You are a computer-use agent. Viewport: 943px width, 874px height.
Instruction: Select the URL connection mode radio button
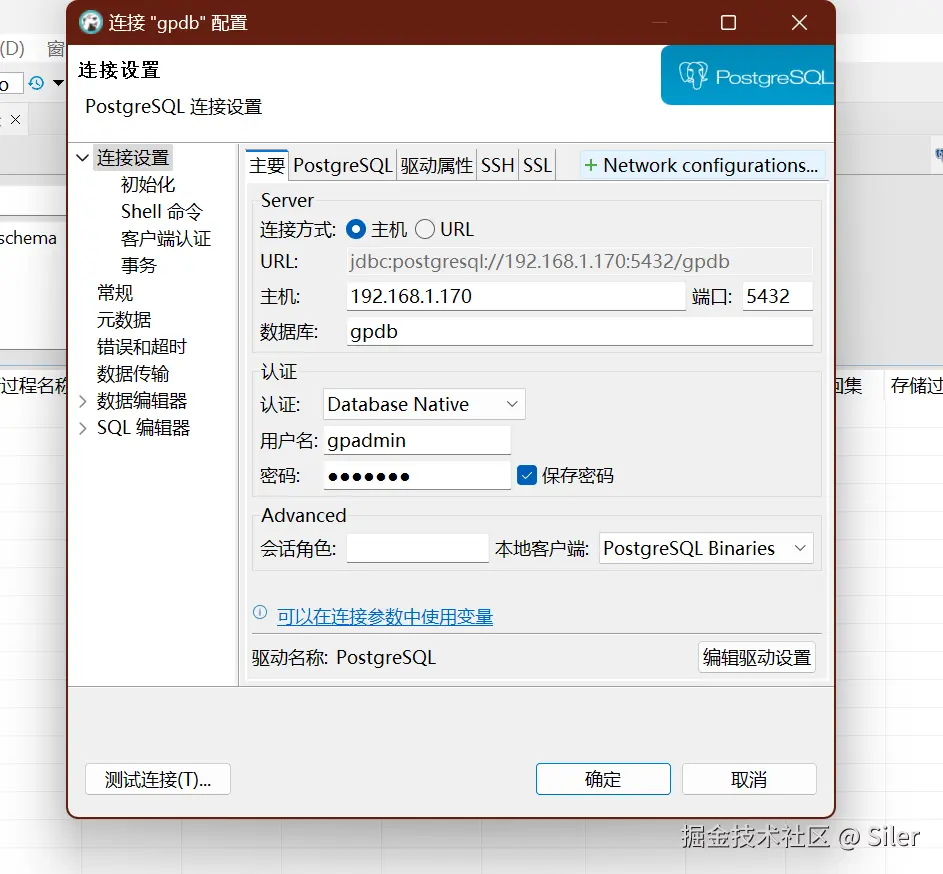425,228
